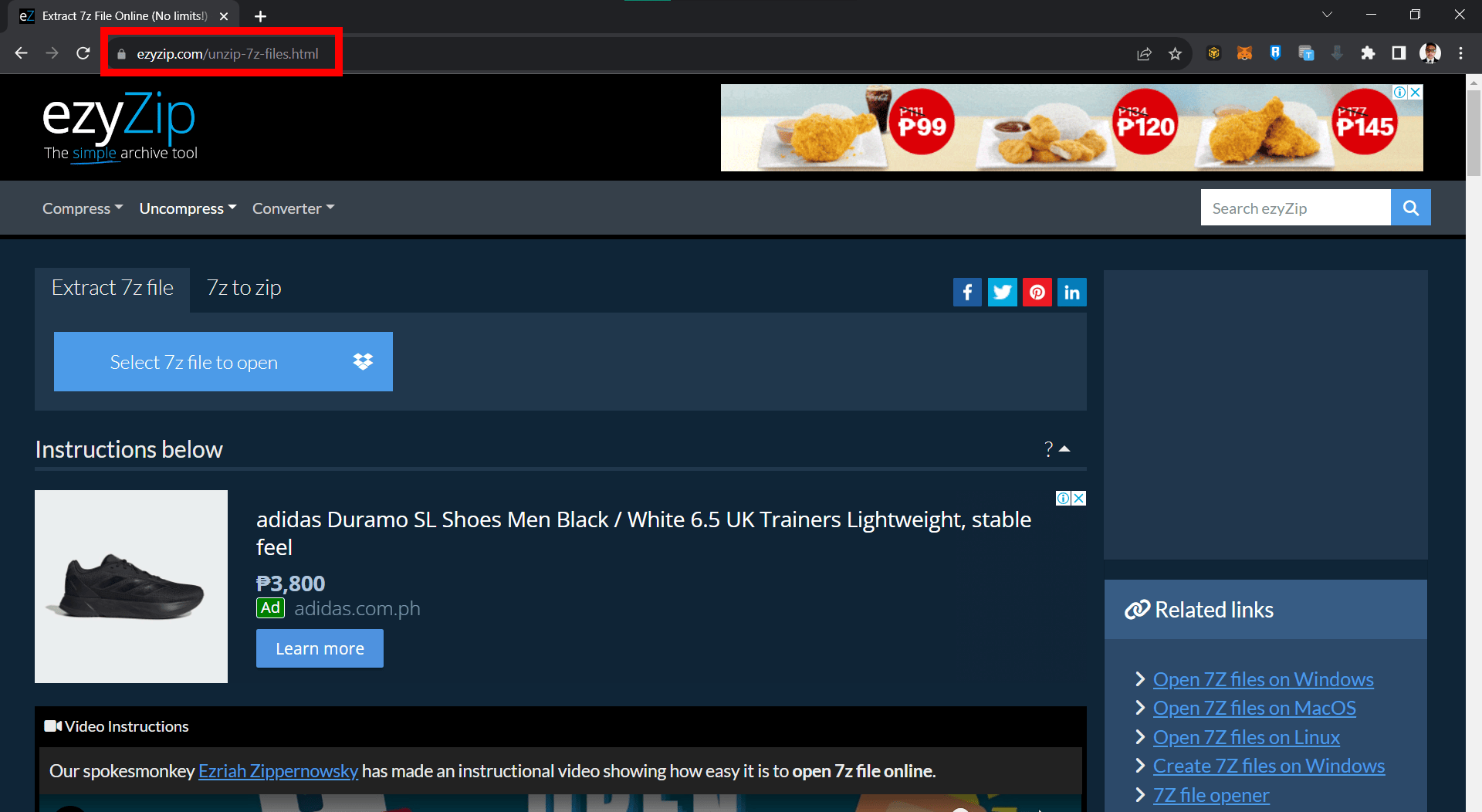This screenshot has height=812, width=1482.
Task: Click the Pinterest share icon
Action: tap(1037, 293)
